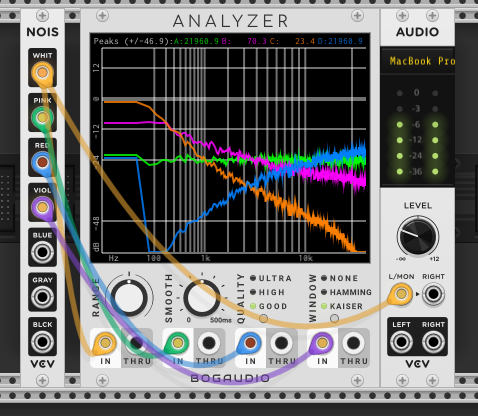Click the RANGE knob on Analyzer
This screenshot has height=416, width=478.
point(129,298)
